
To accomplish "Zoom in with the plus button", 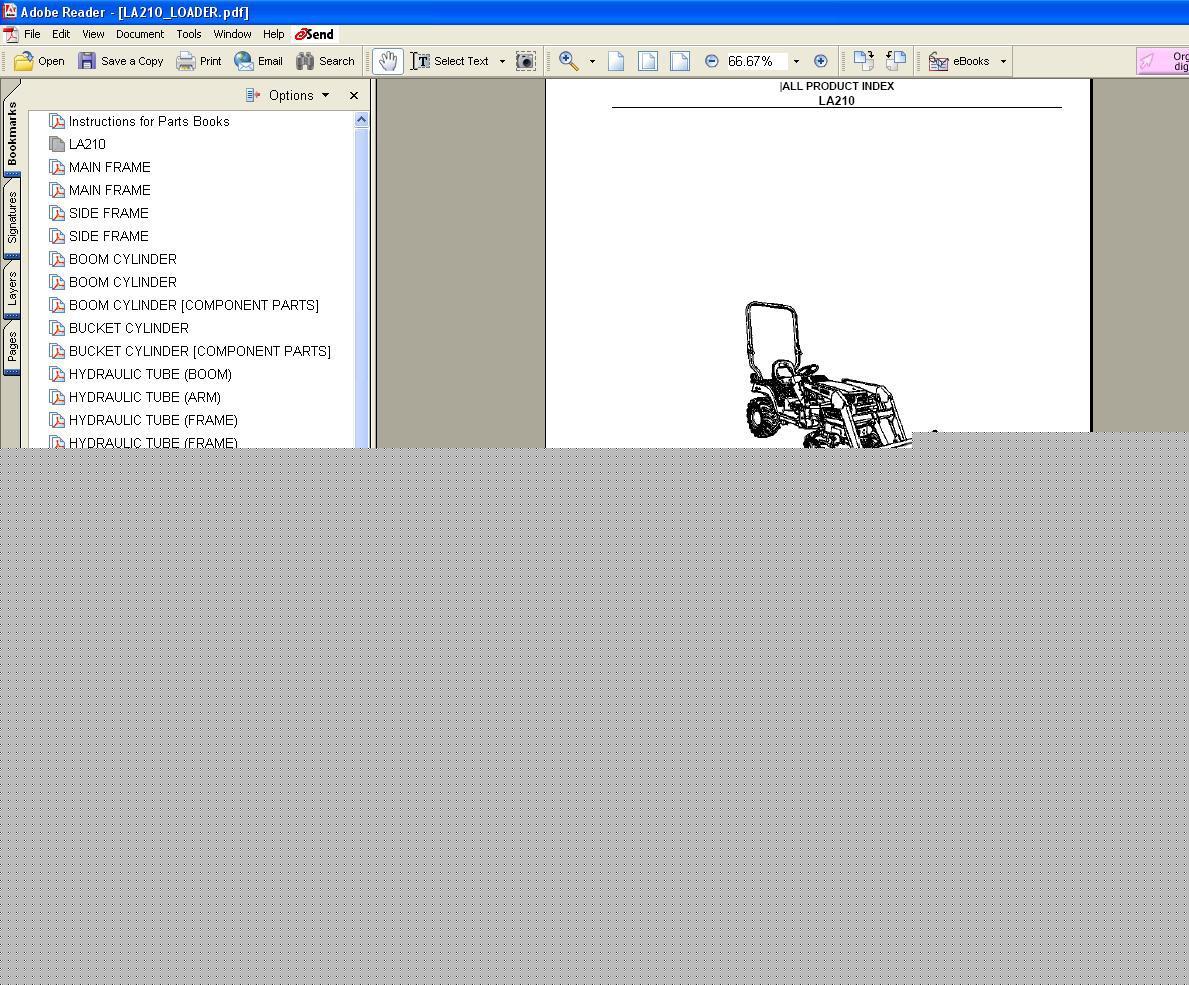I will (820, 61).
